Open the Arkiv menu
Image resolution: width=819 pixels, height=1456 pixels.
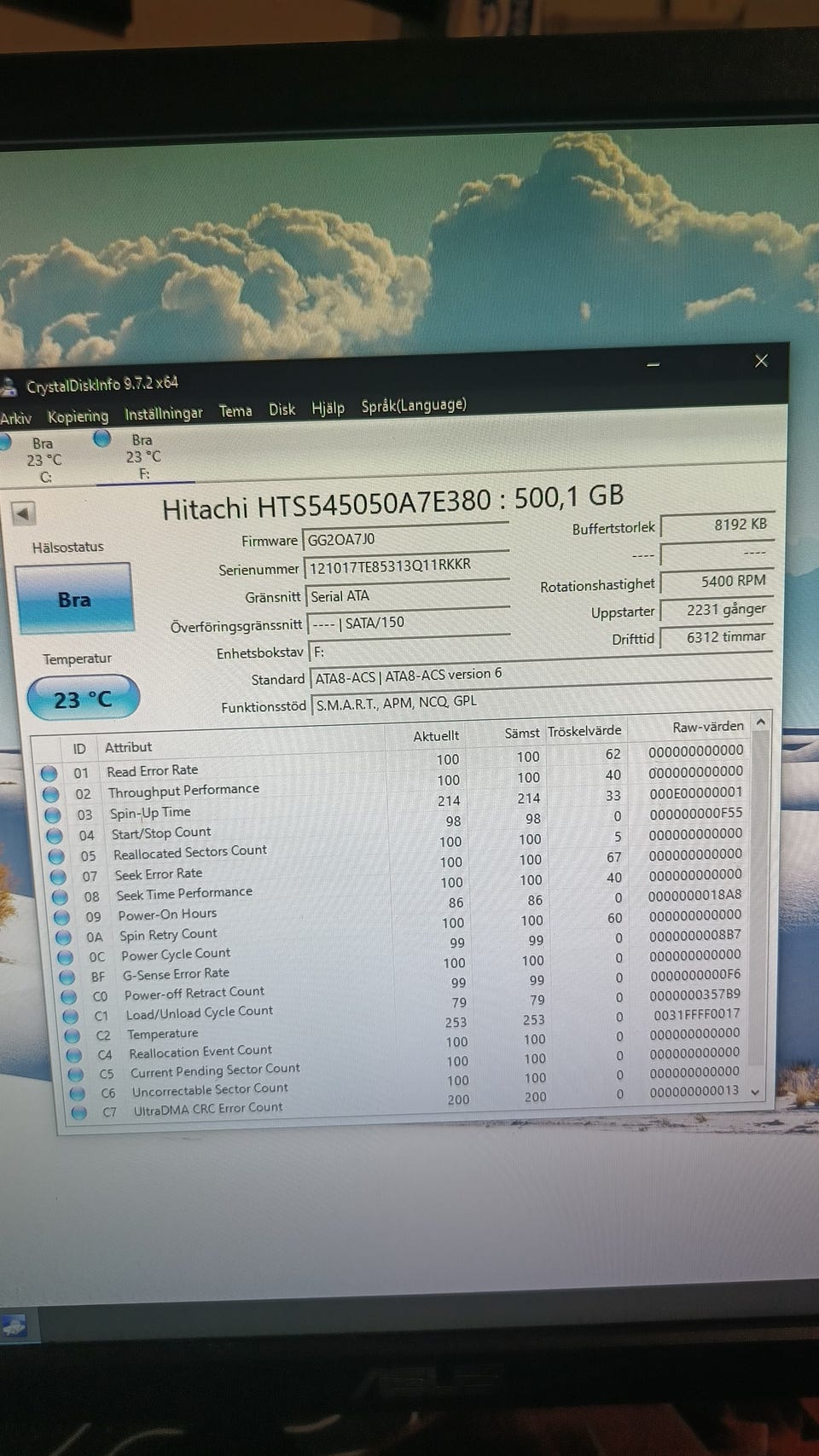(15, 418)
